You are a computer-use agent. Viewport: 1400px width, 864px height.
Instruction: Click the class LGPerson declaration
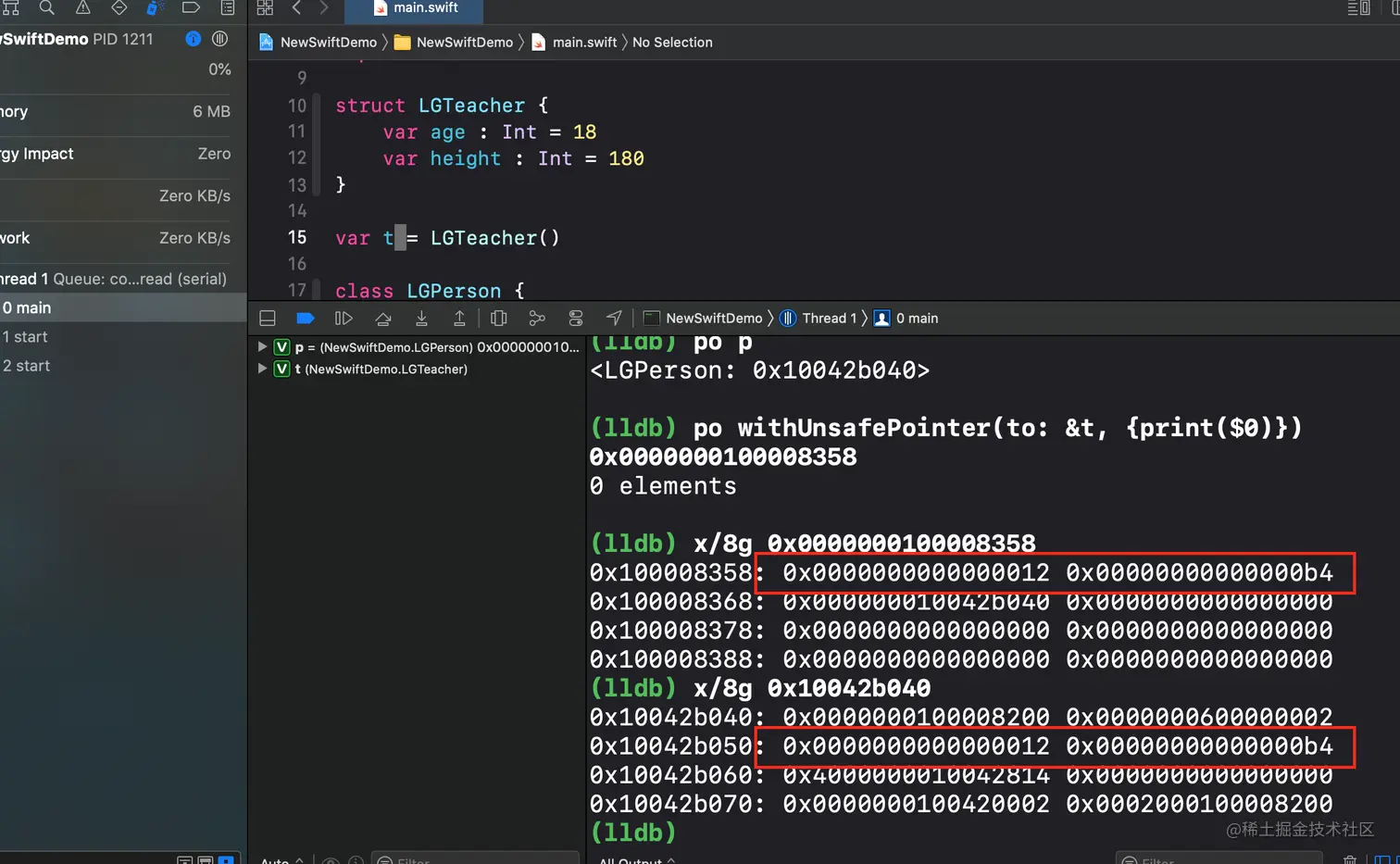coord(430,291)
